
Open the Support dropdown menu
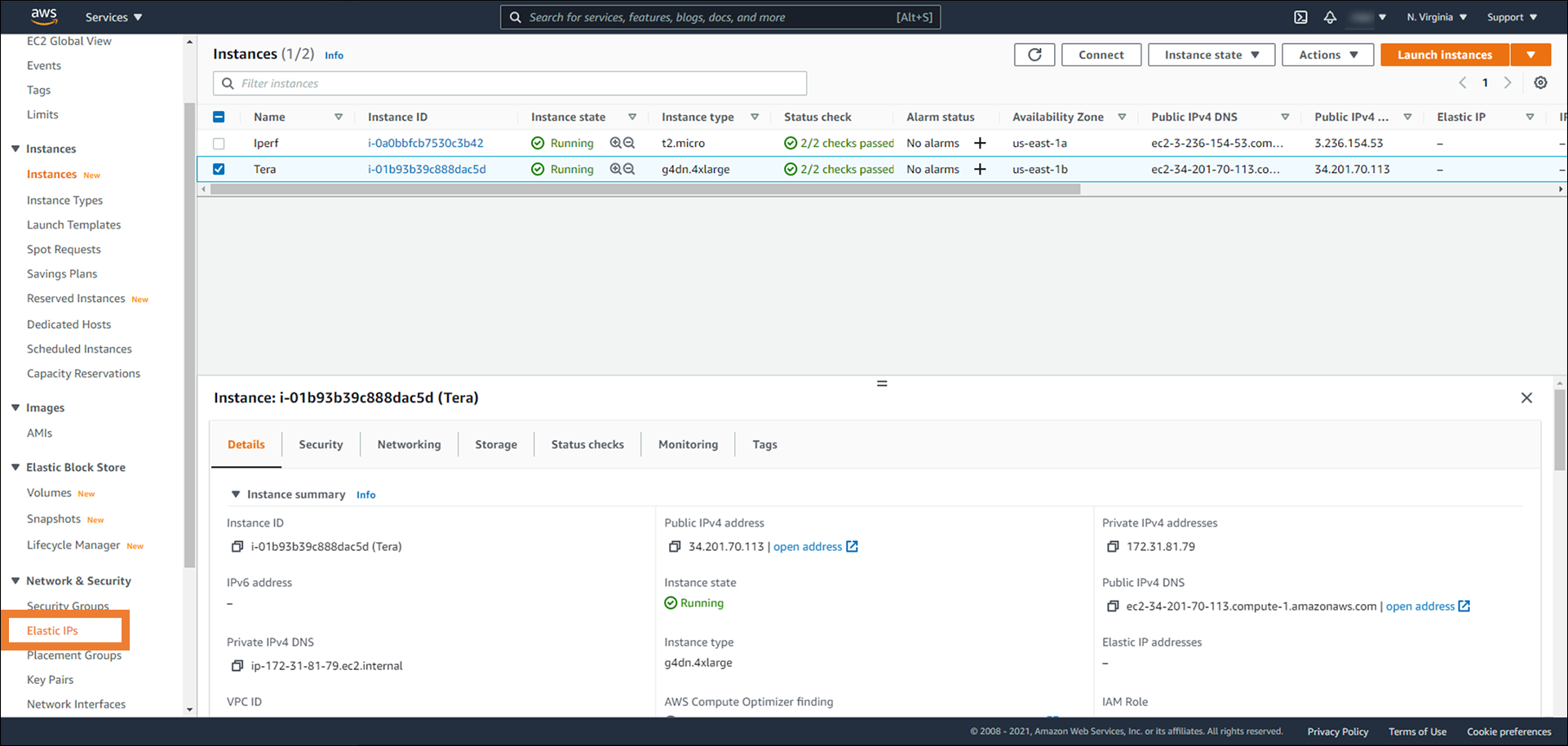pyautogui.click(x=1512, y=17)
